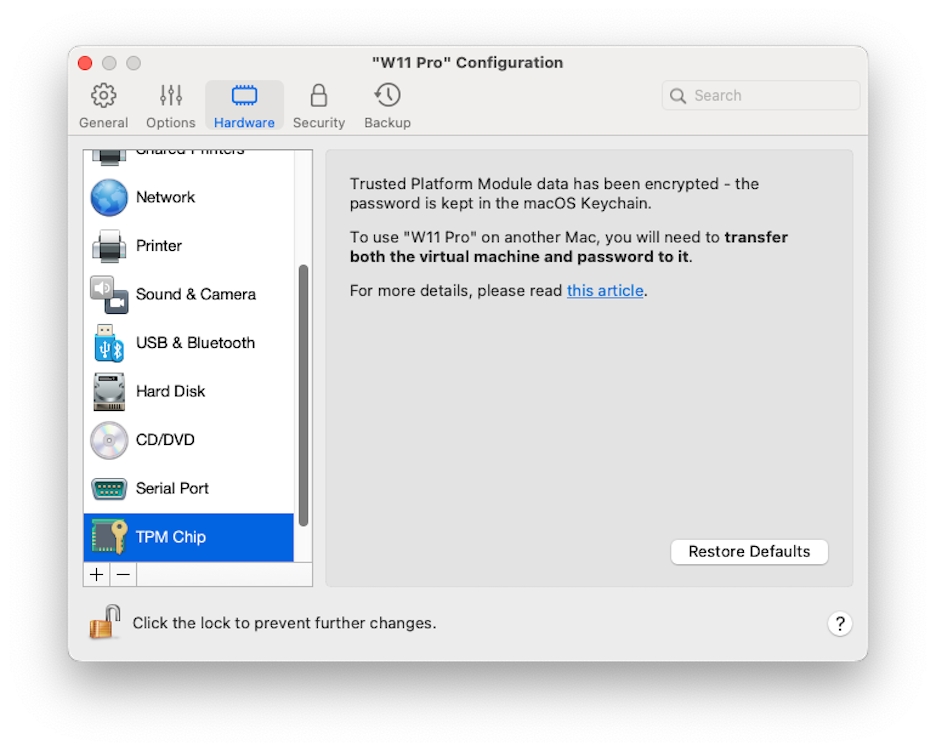Click the plus button to add device
Screen dimensions: 936x751
[97, 575]
